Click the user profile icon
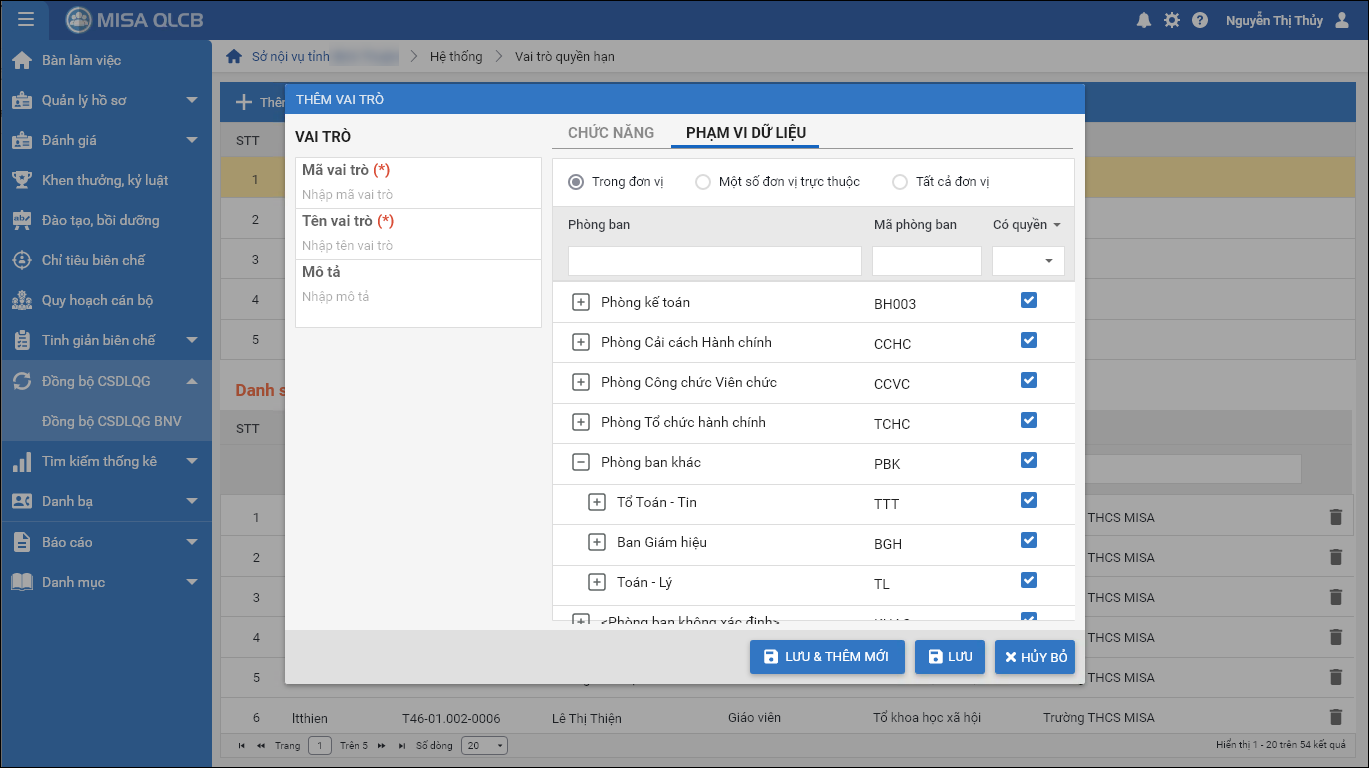 coord(1342,20)
